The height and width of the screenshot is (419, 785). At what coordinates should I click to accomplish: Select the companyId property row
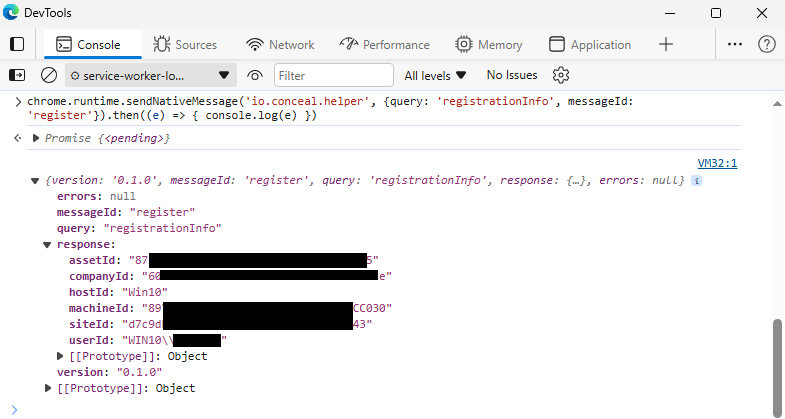[x=230, y=276]
